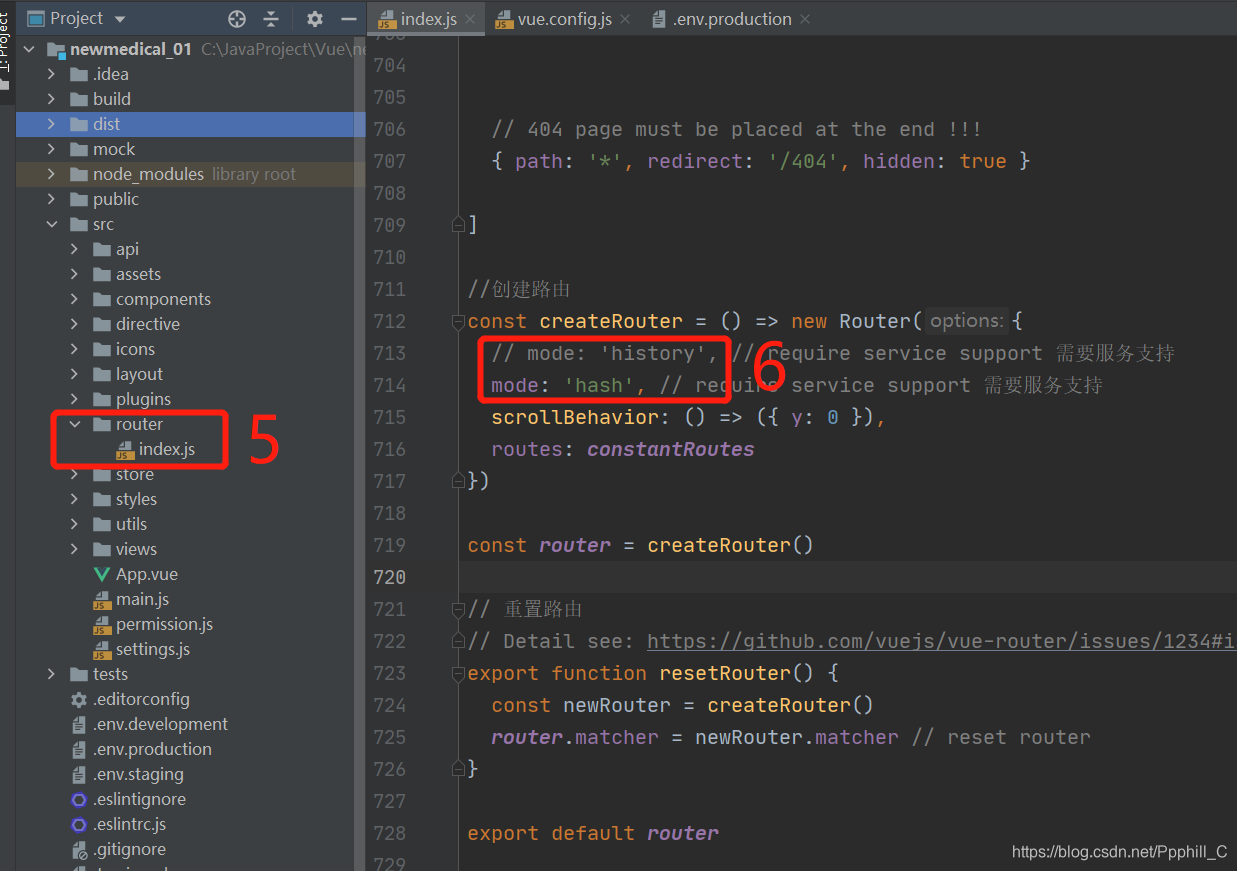Open Project panel settings gear
The width and height of the screenshot is (1237, 871).
tap(315, 18)
